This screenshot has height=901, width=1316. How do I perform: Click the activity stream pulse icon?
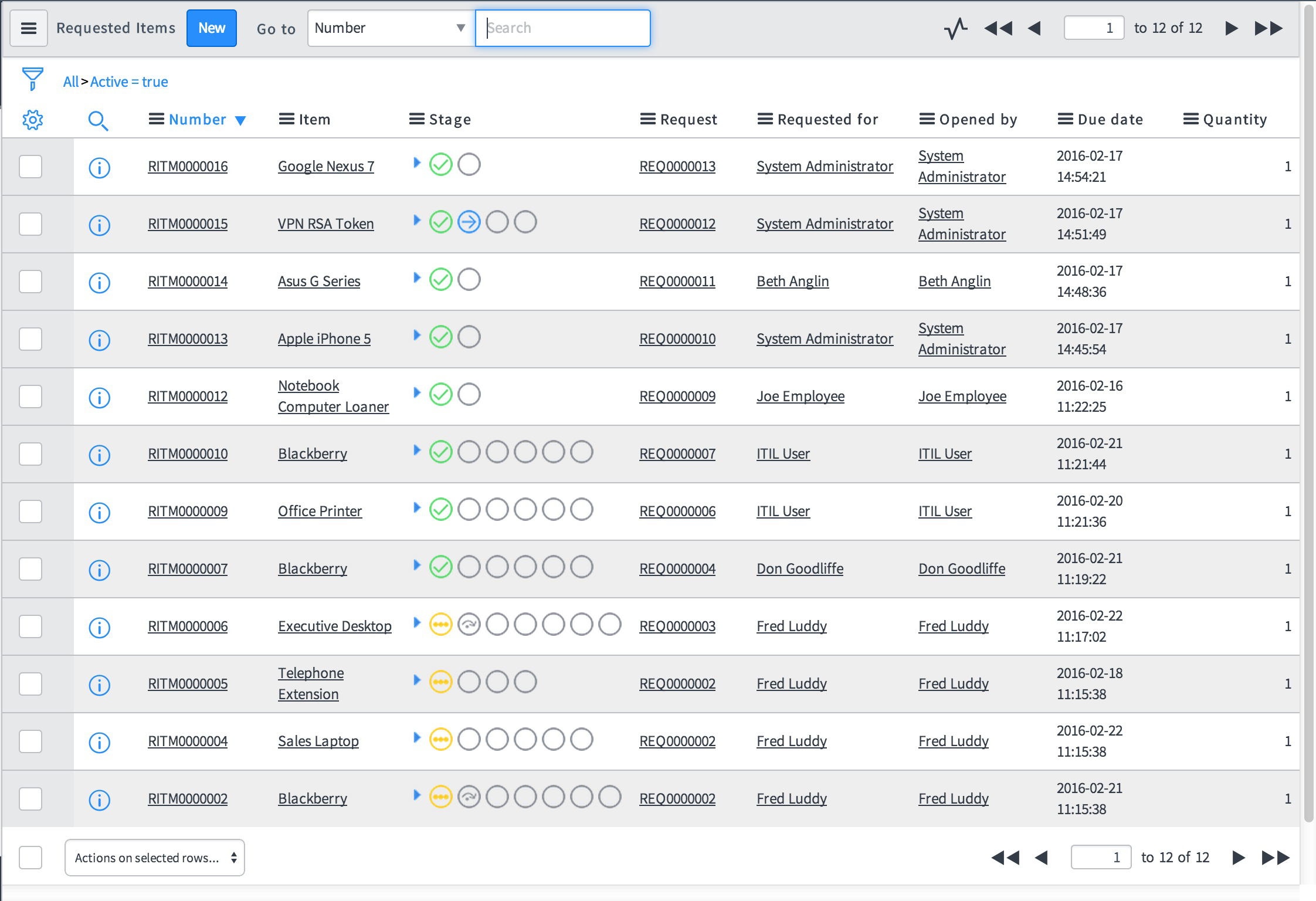(956, 28)
